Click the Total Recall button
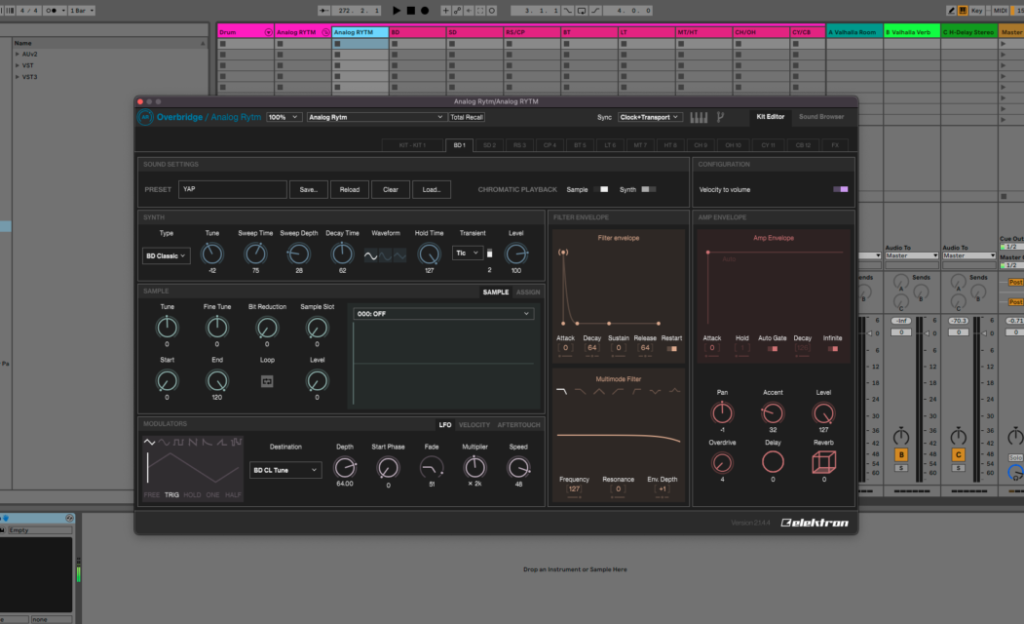This screenshot has width=1024, height=624. 466,117
